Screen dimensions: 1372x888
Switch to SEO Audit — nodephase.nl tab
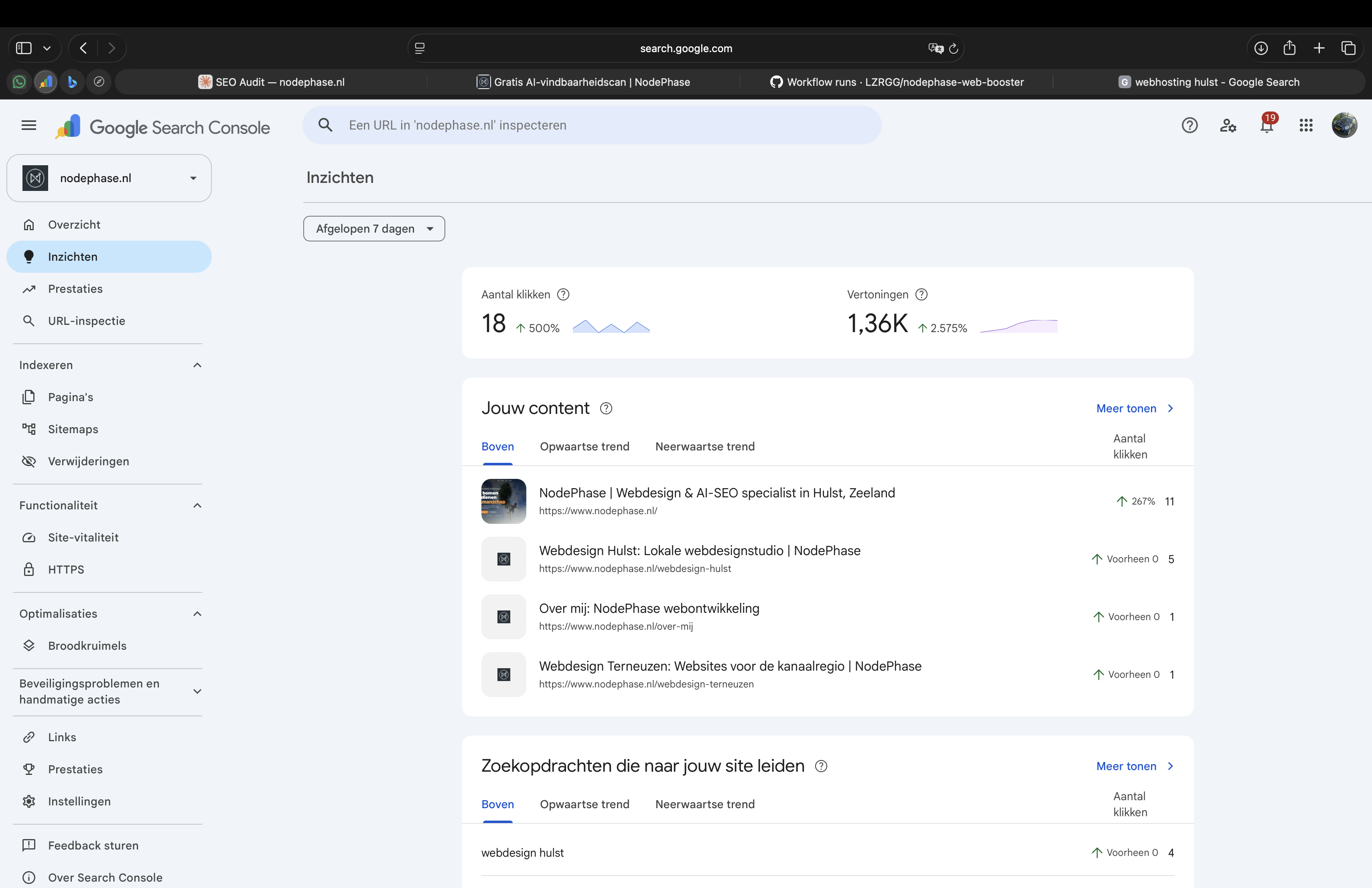(271, 82)
